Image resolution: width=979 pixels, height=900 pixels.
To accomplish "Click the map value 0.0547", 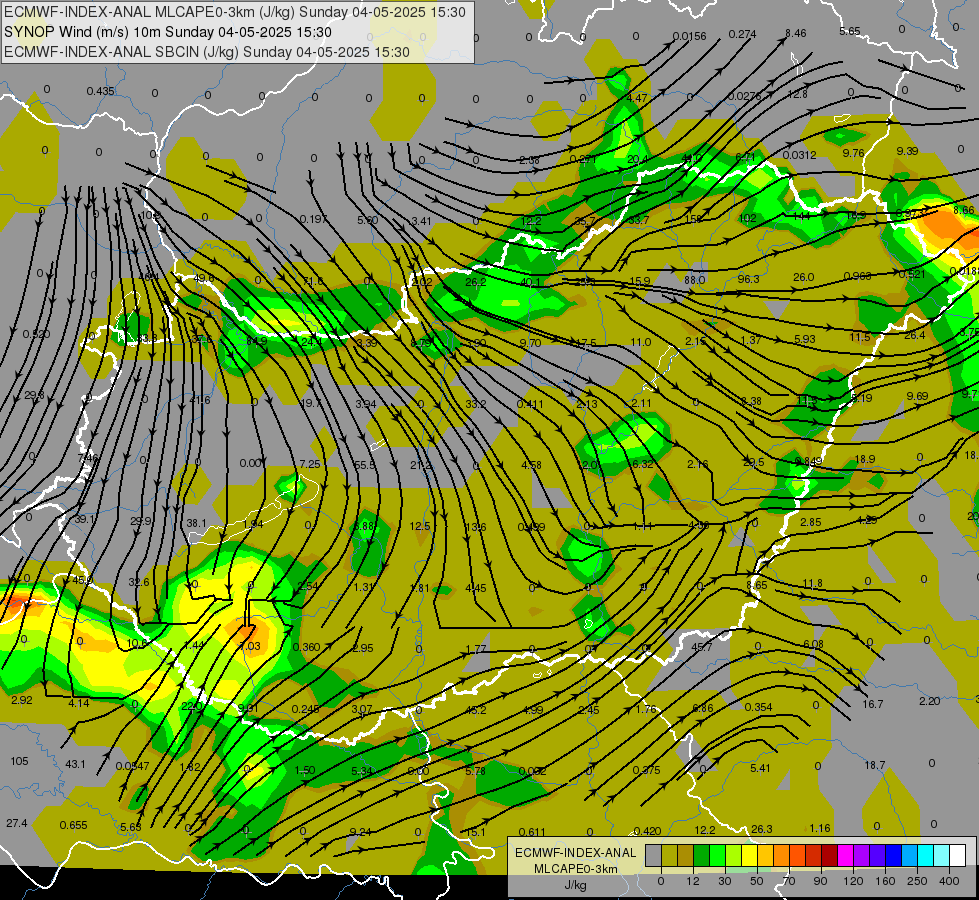I will [132, 766].
